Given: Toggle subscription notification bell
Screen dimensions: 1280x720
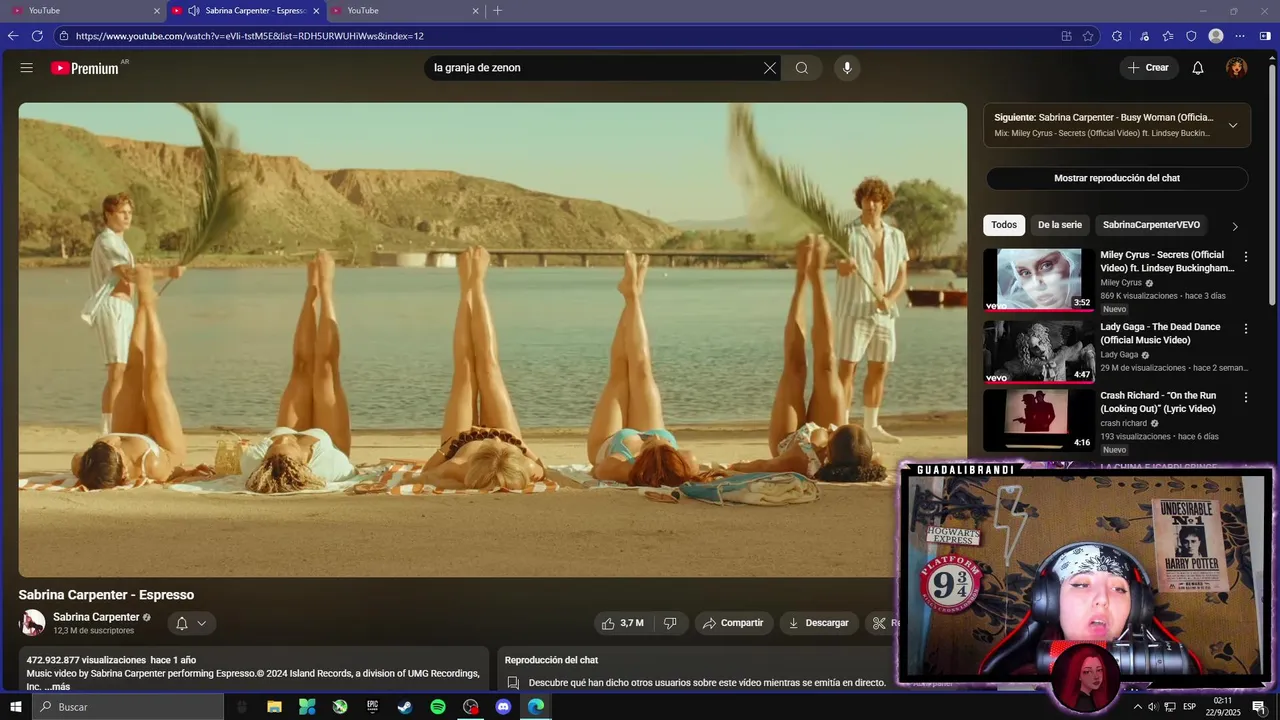Looking at the screenshot, I should [182, 623].
